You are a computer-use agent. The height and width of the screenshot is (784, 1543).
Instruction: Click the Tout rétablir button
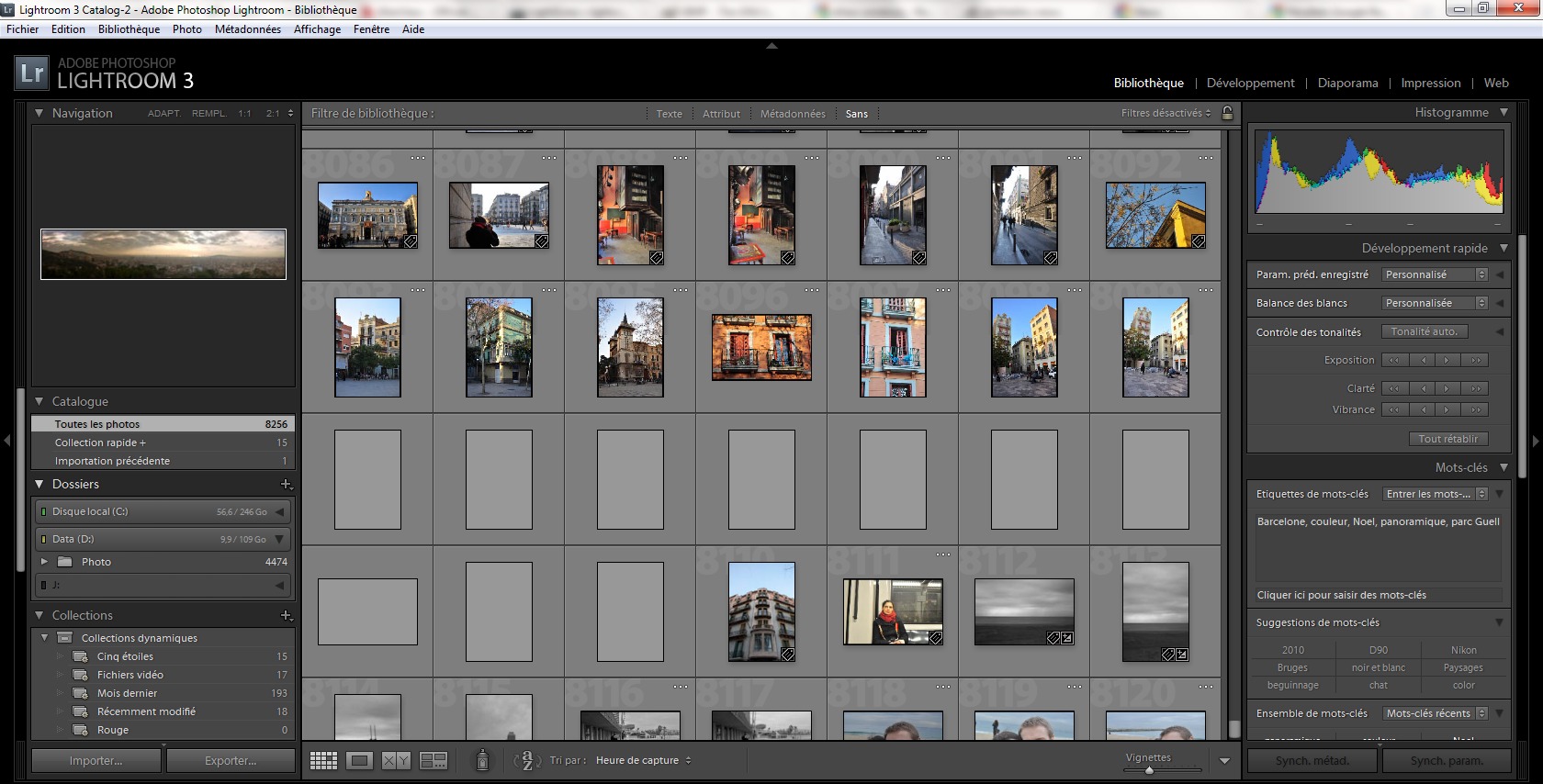coord(1447,439)
